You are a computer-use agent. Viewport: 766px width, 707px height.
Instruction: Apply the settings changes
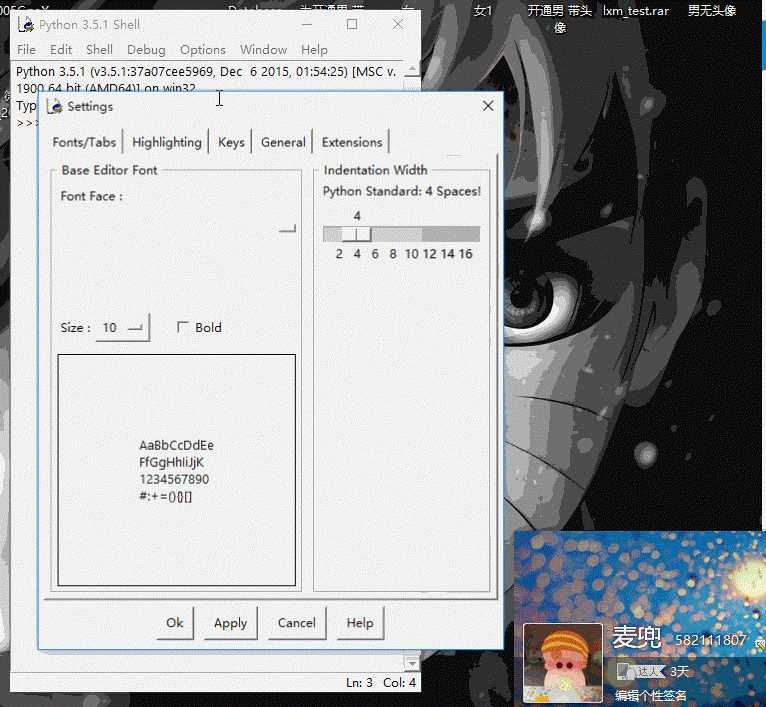[230, 623]
